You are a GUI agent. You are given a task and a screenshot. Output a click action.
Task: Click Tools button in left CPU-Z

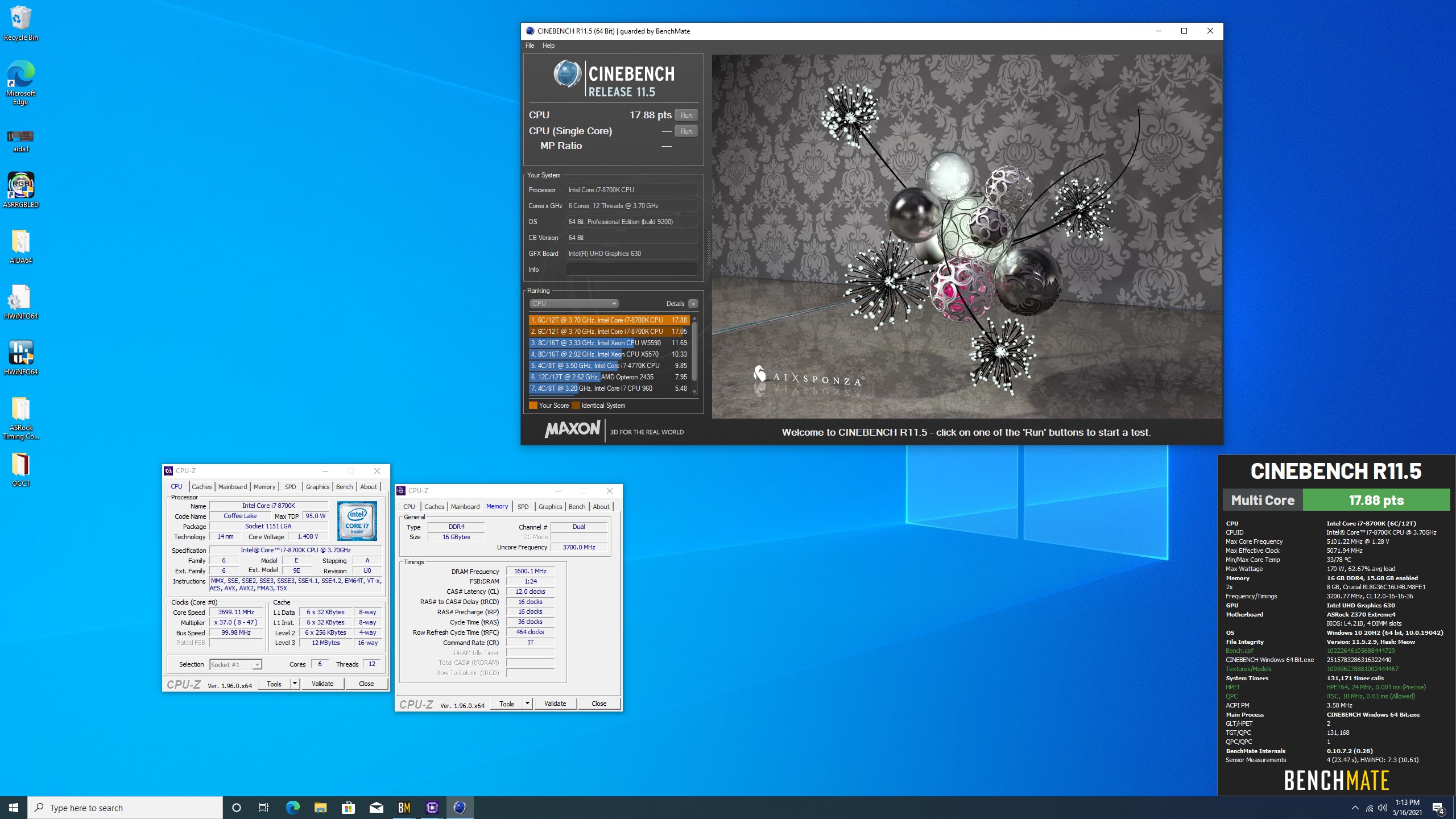click(274, 684)
